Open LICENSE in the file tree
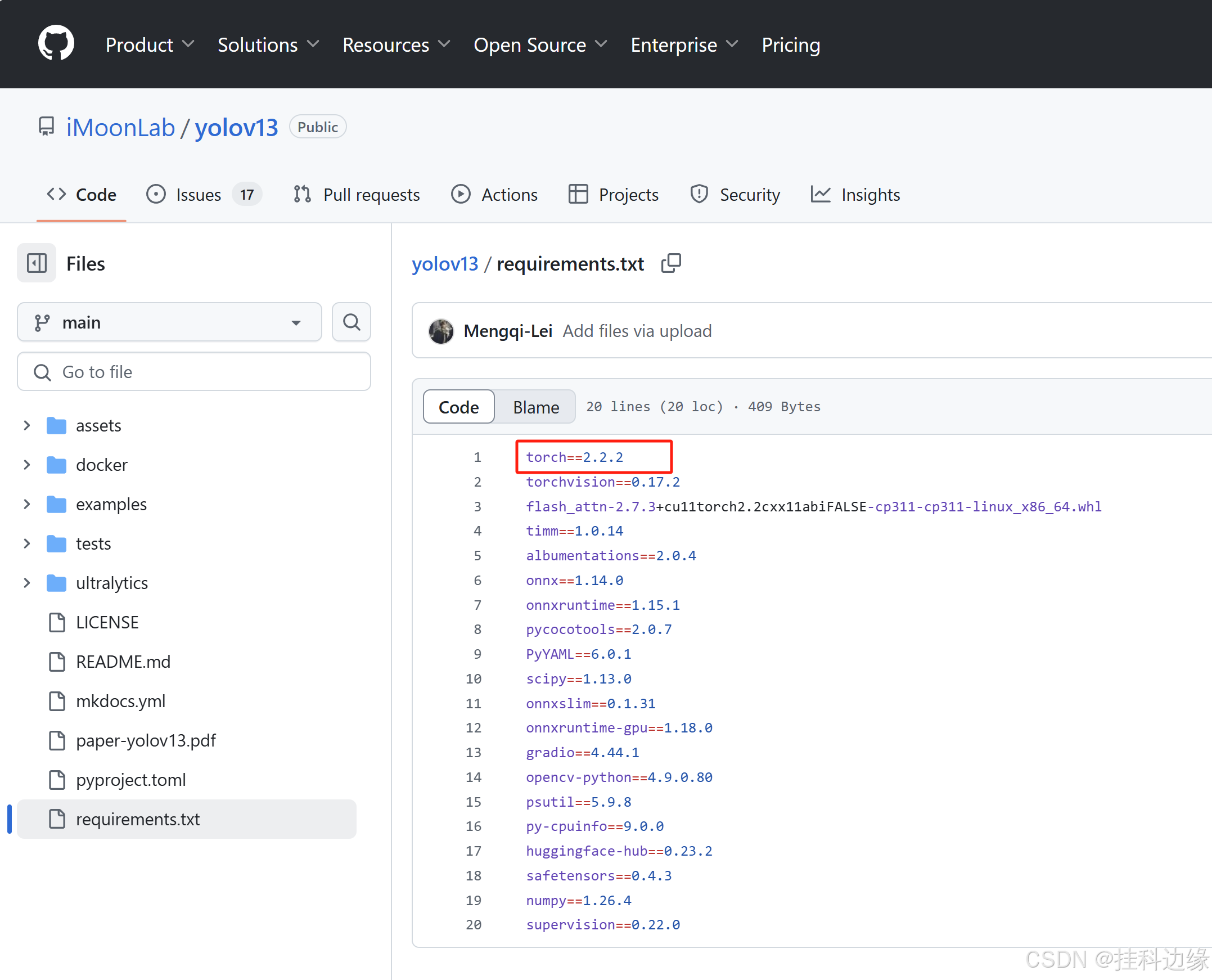 [x=107, y=623]
